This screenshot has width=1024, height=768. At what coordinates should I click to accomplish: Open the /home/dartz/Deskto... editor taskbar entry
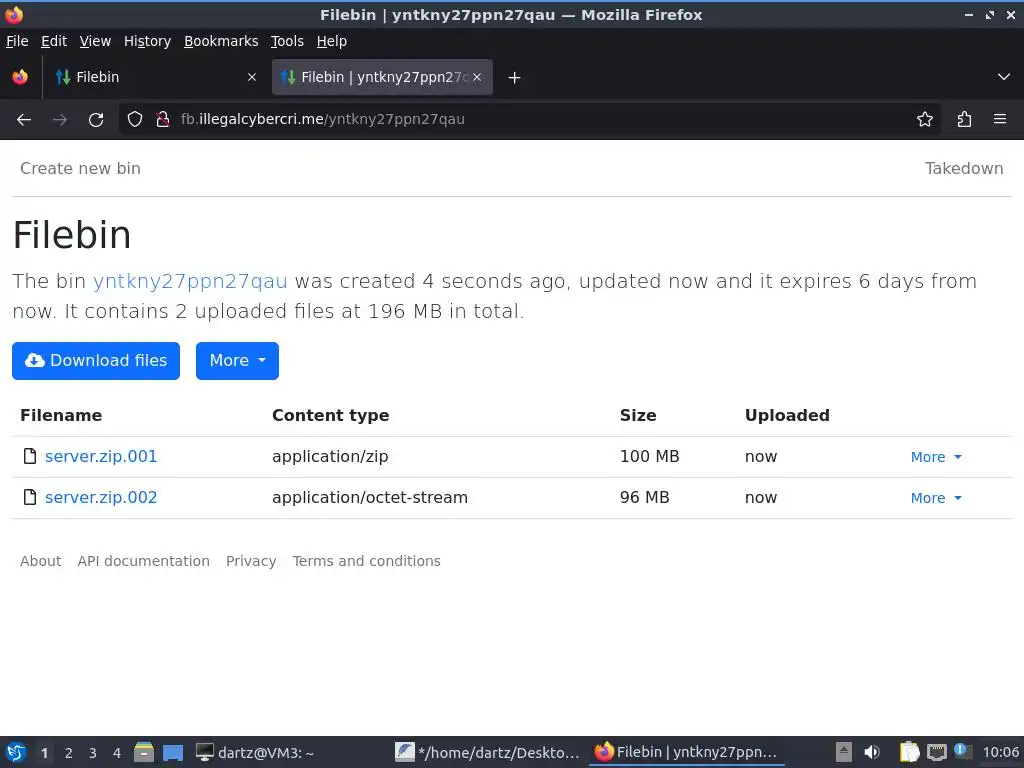point(487,752)
